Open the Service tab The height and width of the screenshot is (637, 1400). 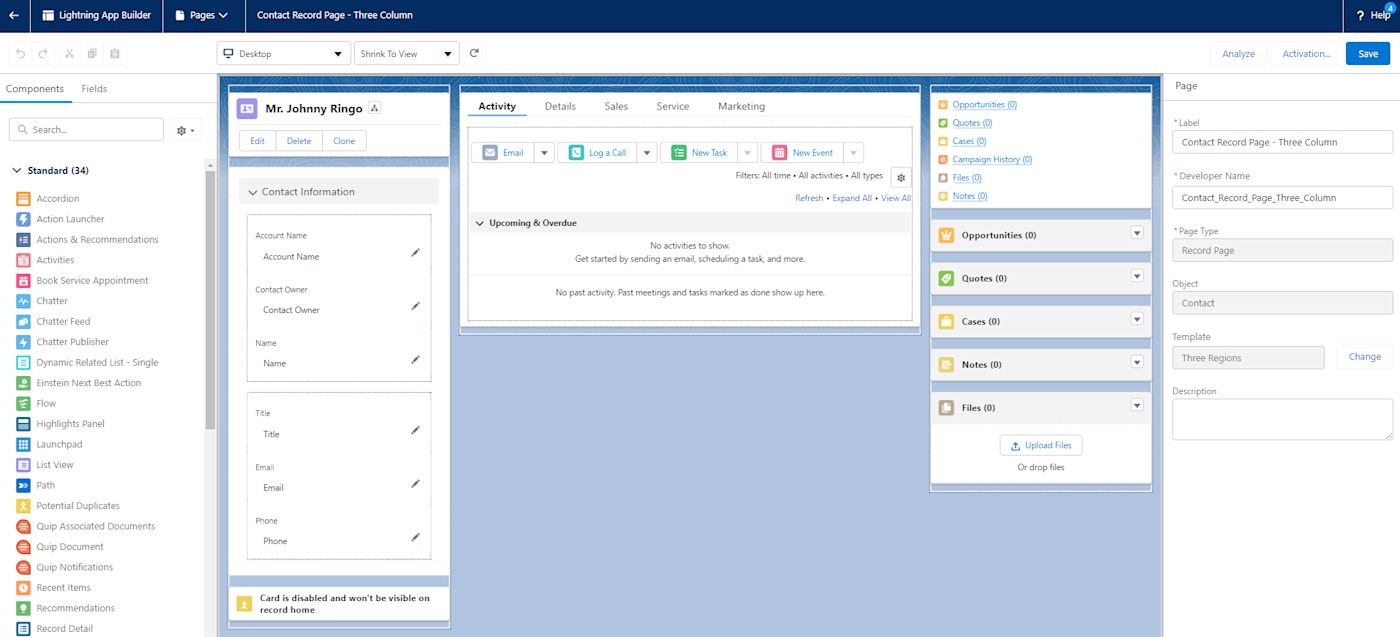point(673,106)
